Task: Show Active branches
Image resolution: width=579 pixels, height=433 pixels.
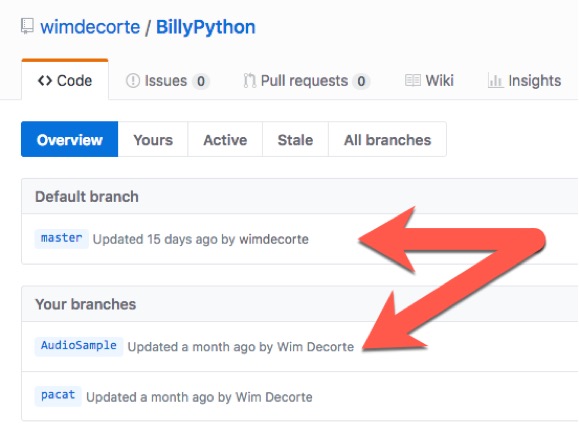Action: (225, 139)
